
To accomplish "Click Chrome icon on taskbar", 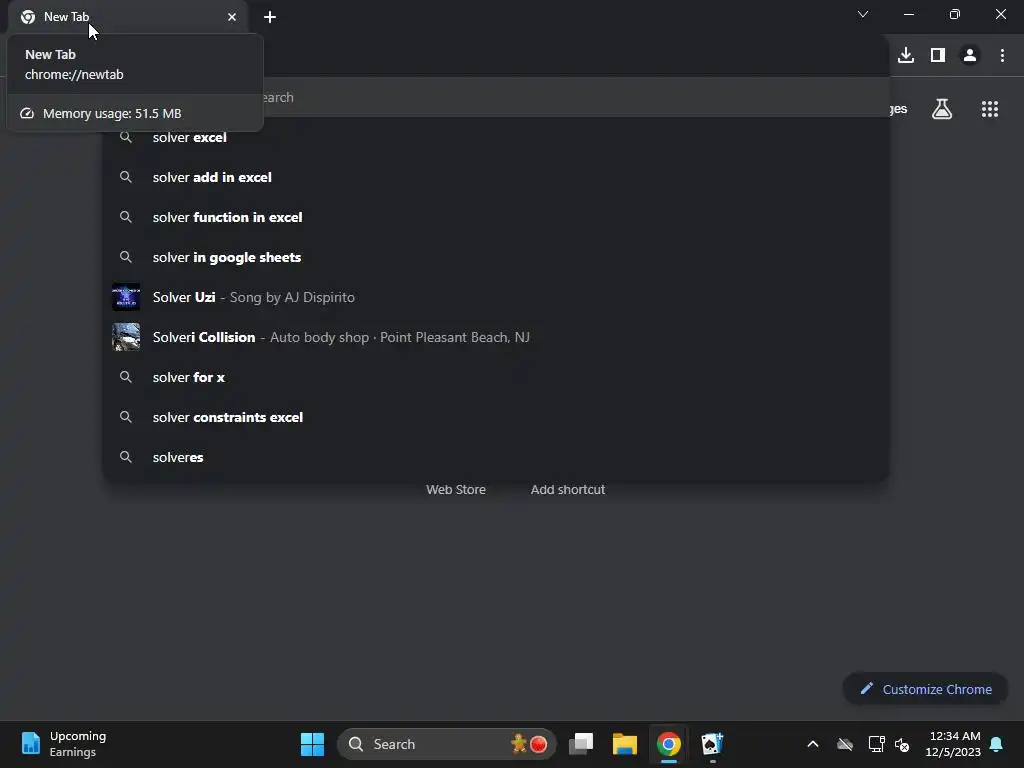I will (x=668, y=744).
